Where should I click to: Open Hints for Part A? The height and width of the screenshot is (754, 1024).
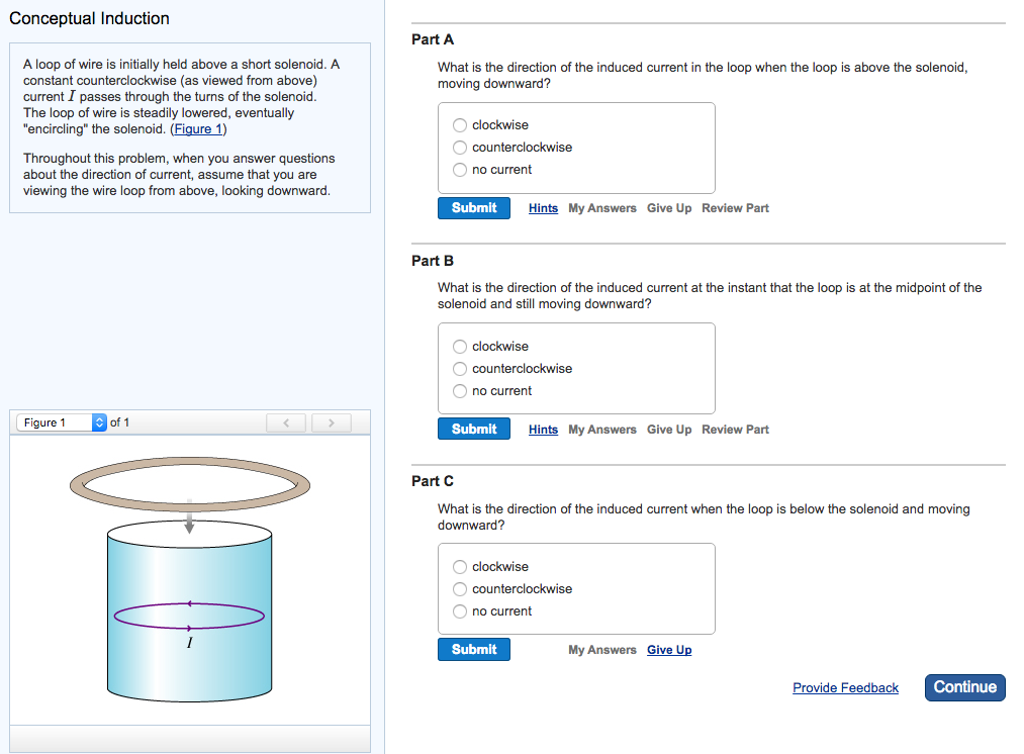tap(543, 208)
